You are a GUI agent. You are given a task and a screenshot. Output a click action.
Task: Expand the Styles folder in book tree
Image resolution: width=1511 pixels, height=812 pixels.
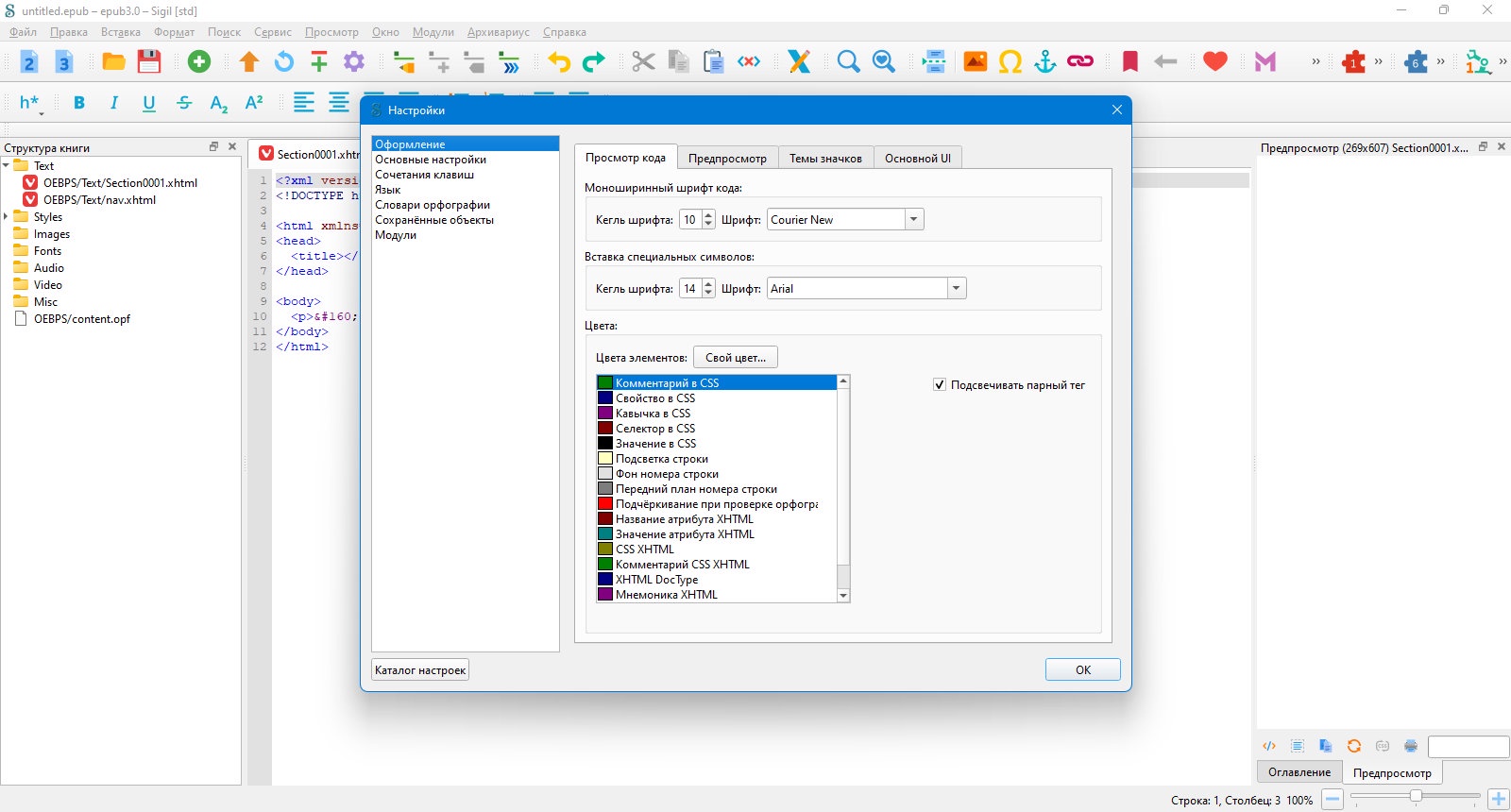click(x=7, y=217)
